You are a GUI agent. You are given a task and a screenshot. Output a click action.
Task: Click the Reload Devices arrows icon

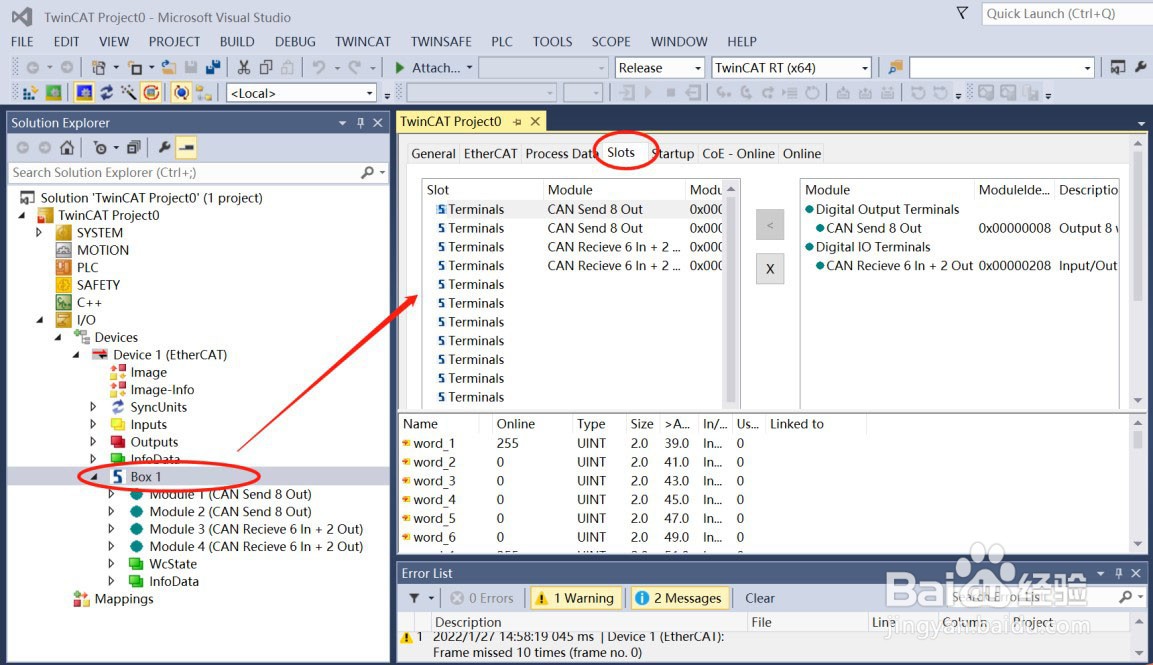coord(107,93)
